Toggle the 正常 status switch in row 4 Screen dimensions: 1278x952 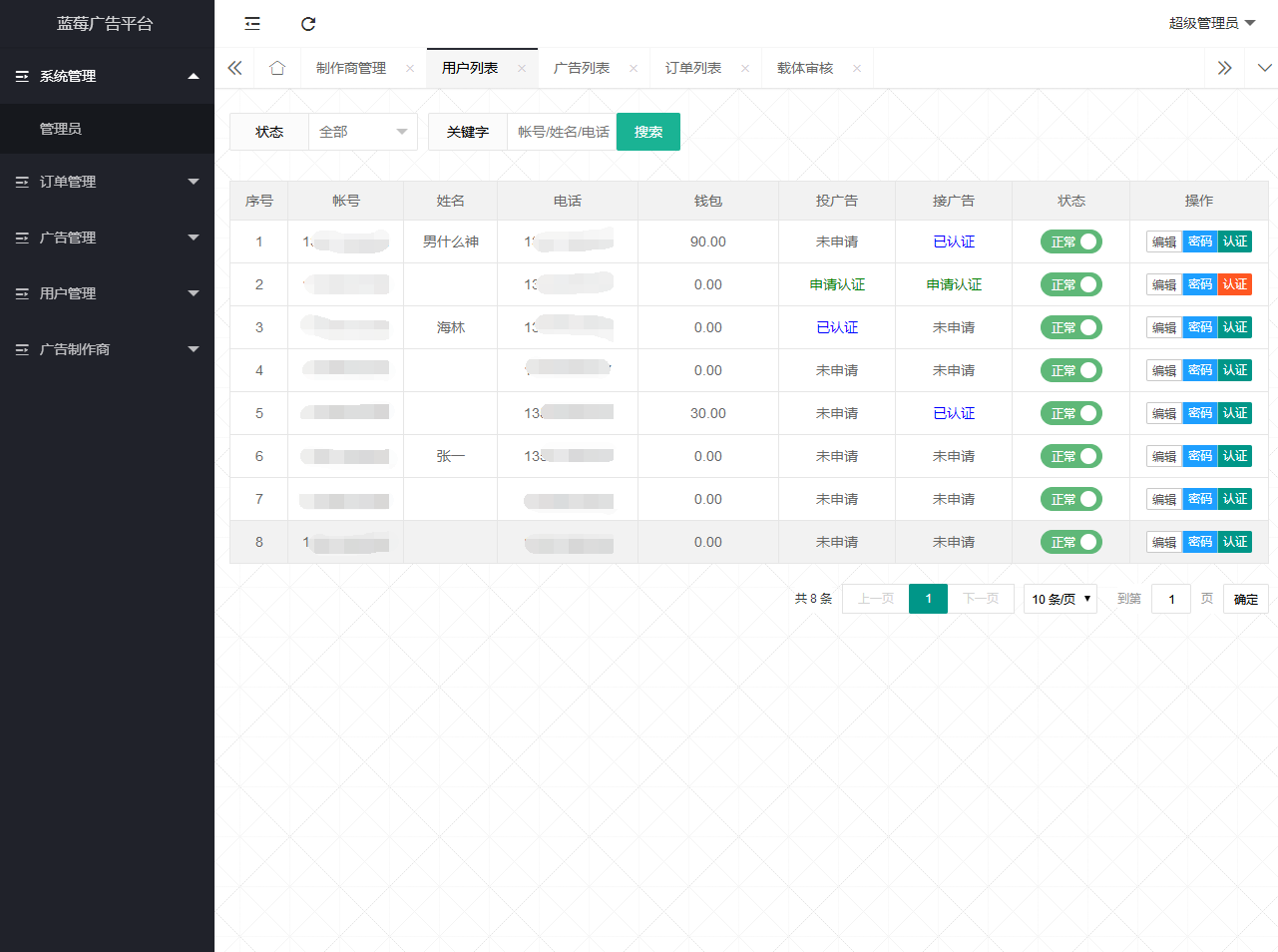coord(1070,370)
